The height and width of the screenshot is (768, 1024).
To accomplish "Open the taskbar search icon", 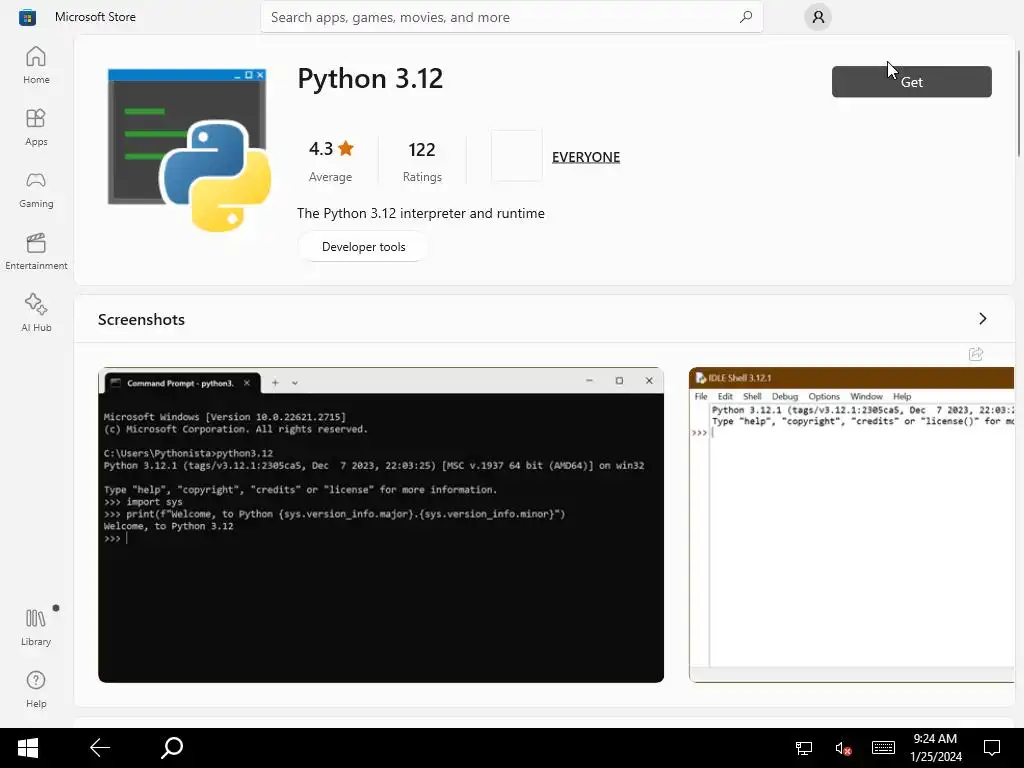I will (x=172, y=748).
